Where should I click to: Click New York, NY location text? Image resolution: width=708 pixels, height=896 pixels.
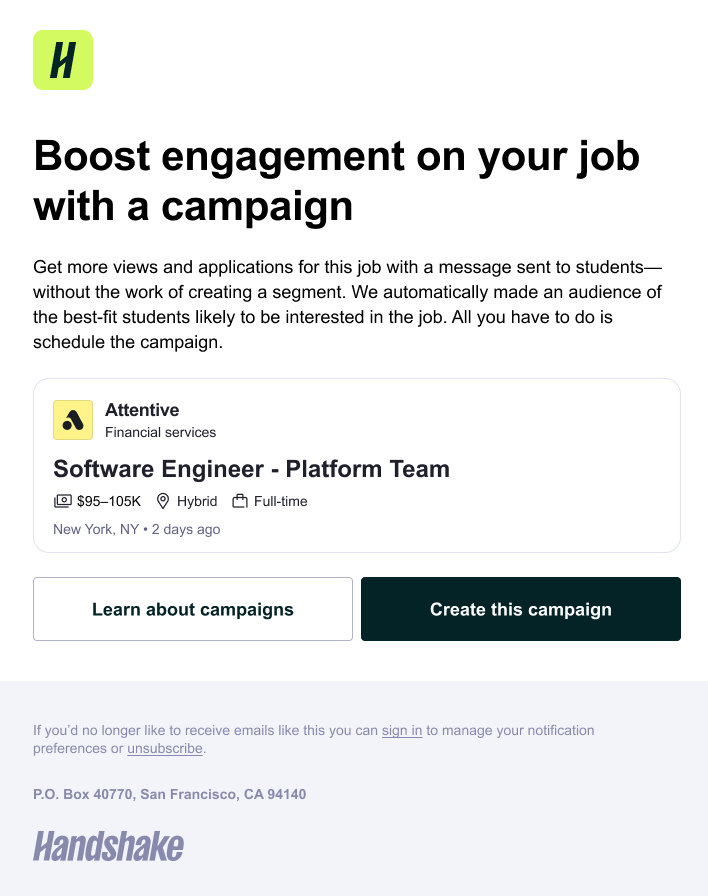coord(96,530)
